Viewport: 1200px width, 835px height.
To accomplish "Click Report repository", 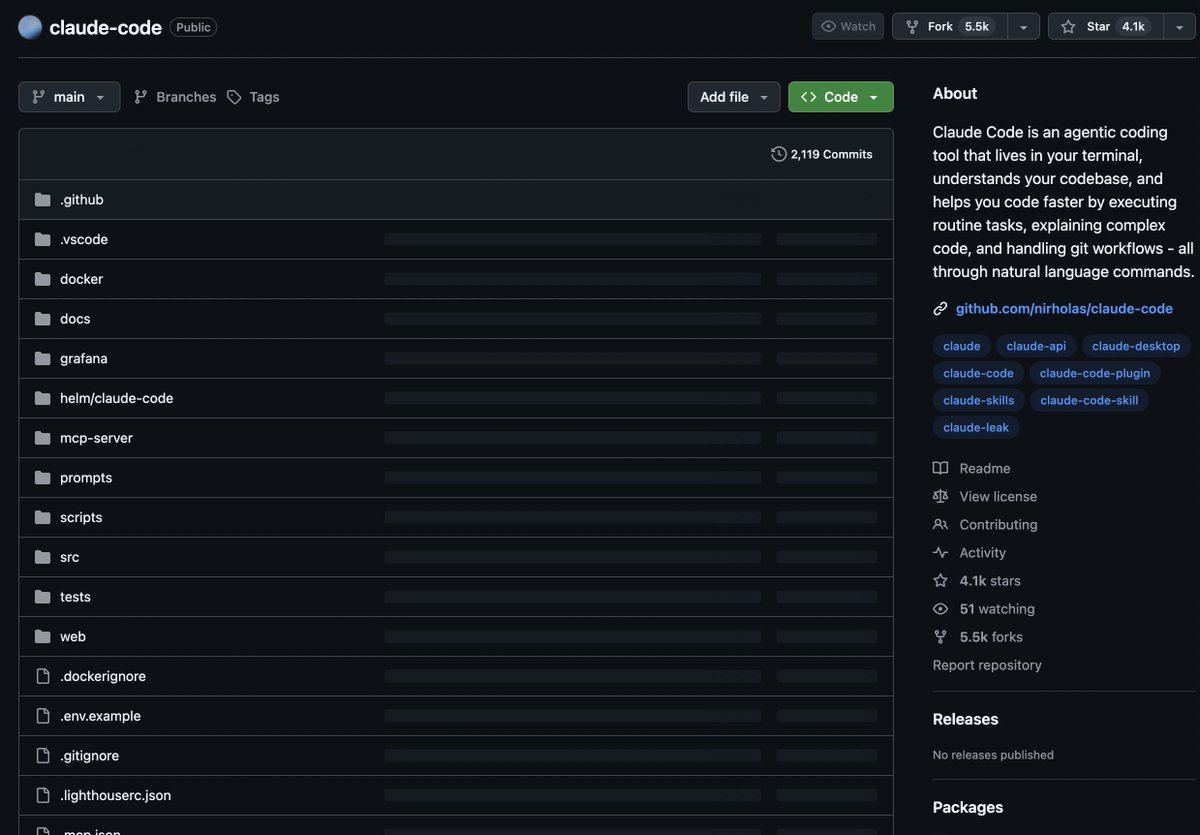I will (x=987, y=665).
